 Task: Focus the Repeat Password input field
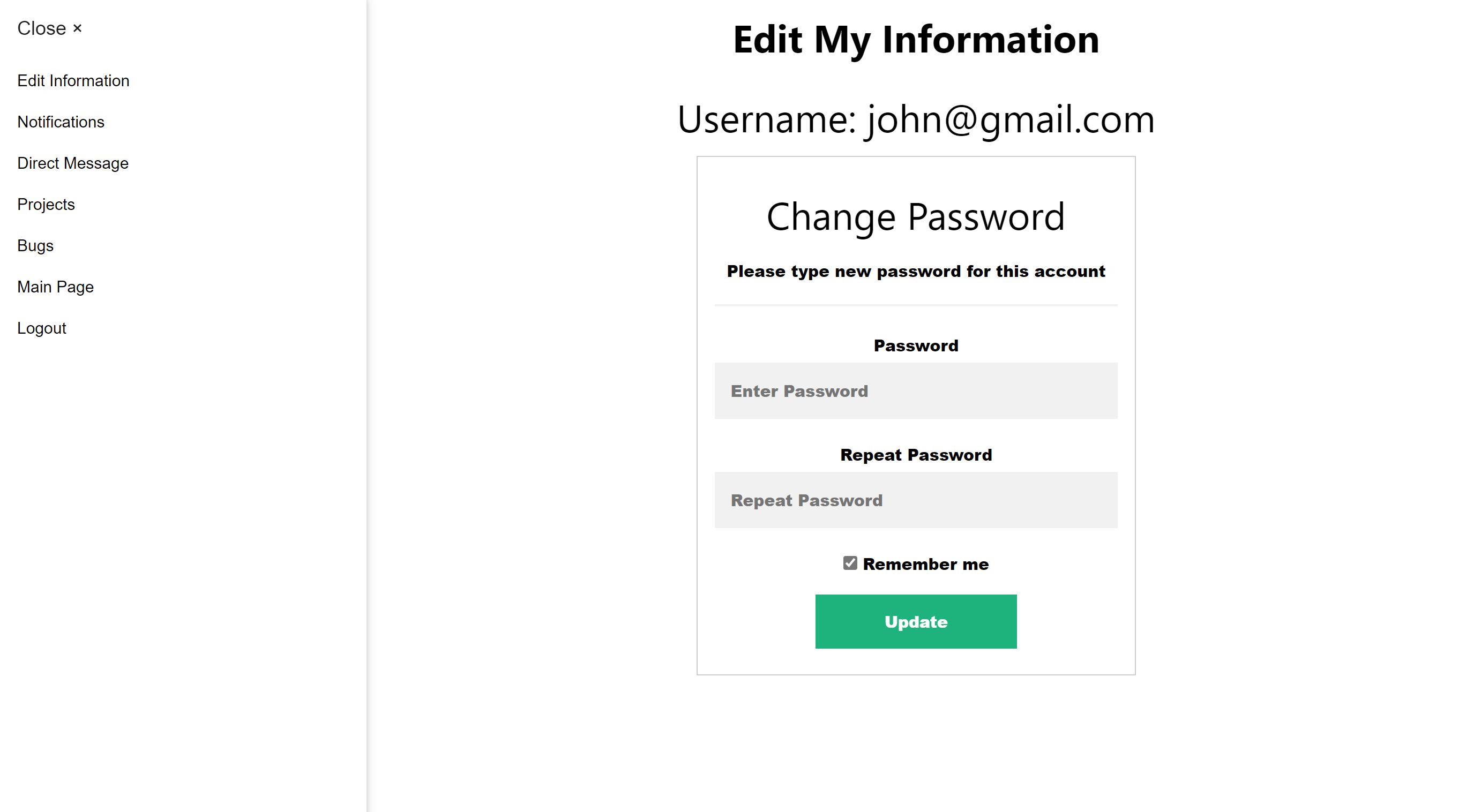tap(916, 500)
